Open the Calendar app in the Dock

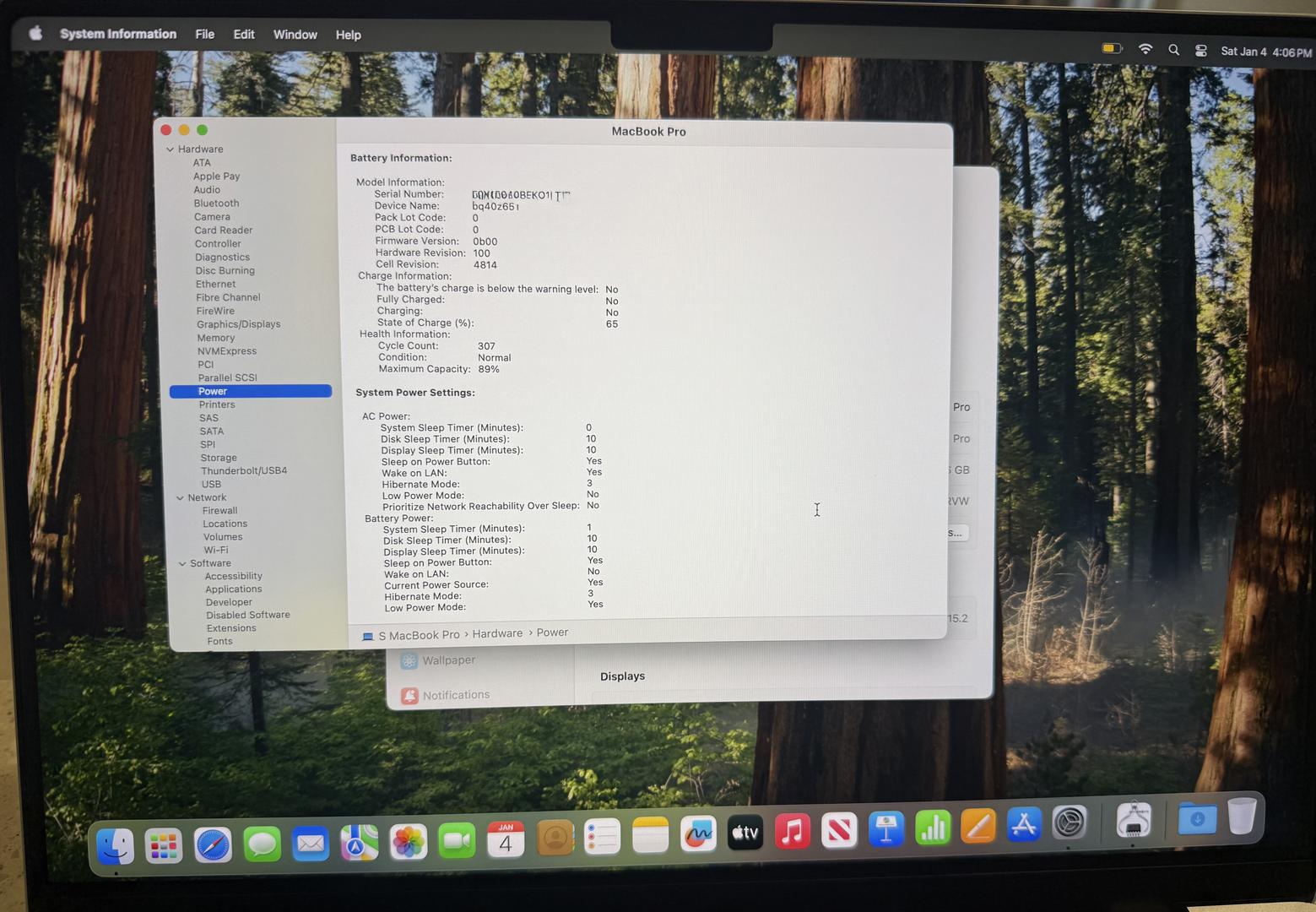(506, 839)
